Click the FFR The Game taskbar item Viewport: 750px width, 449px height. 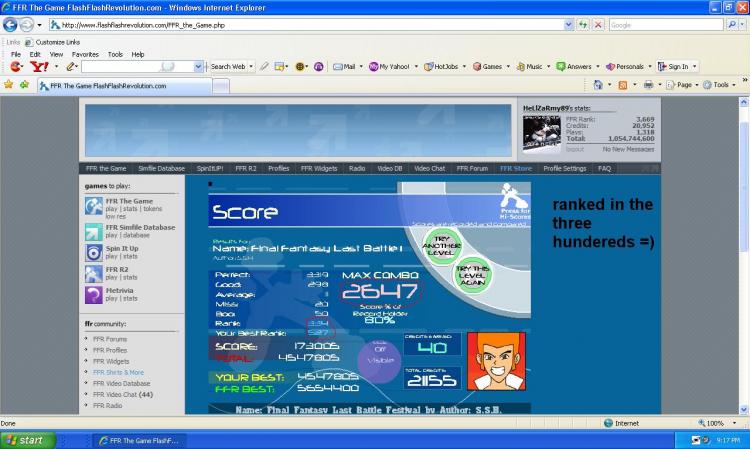[x=139, y=440]
